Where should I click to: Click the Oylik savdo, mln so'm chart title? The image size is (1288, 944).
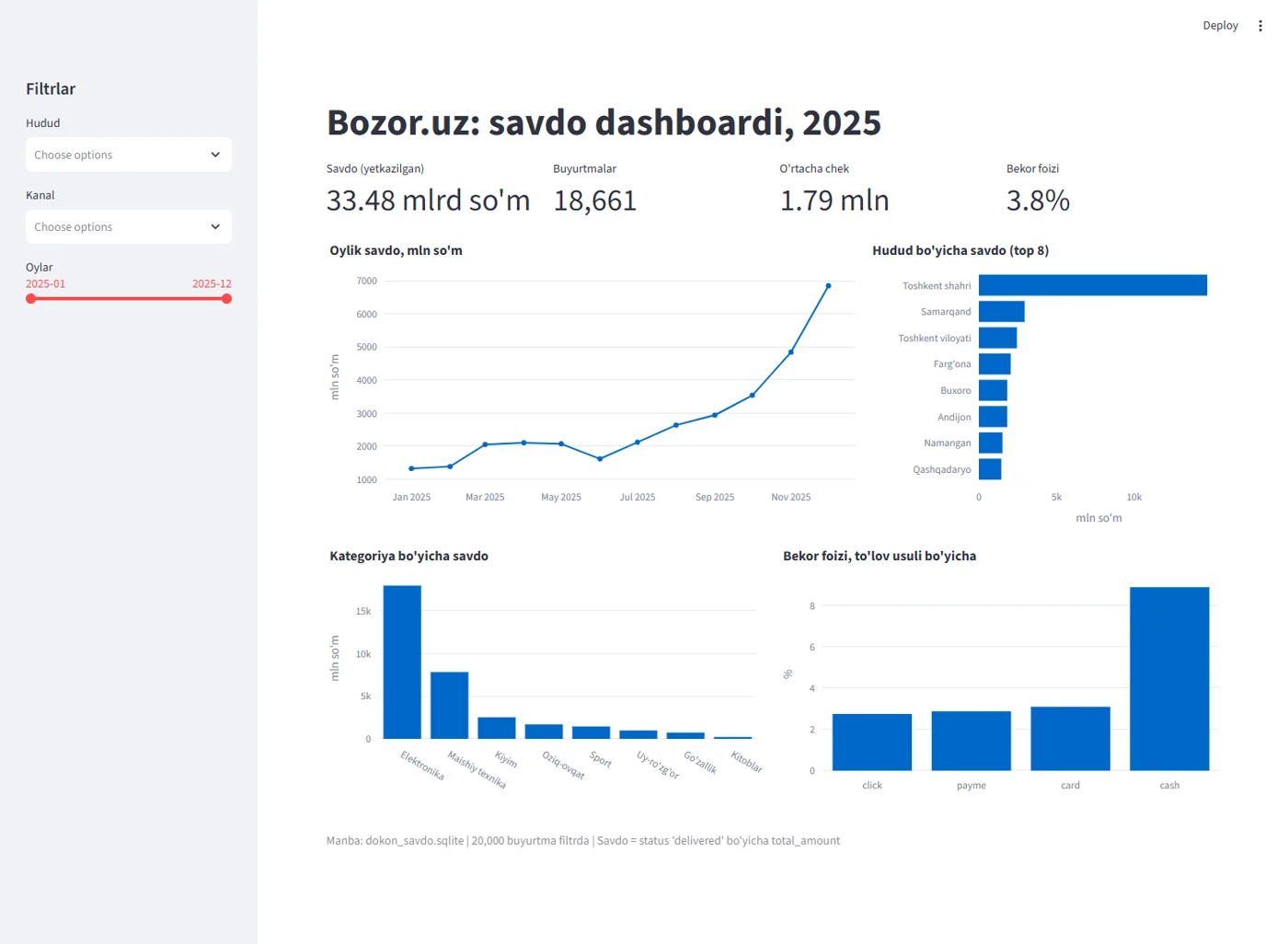click(396, 250)
